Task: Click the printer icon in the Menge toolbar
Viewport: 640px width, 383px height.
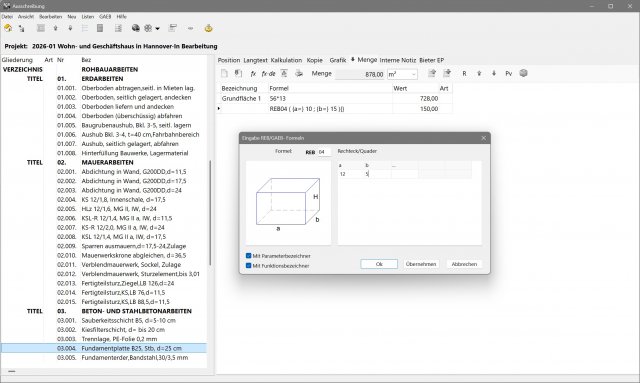Action: click(299, 73)
